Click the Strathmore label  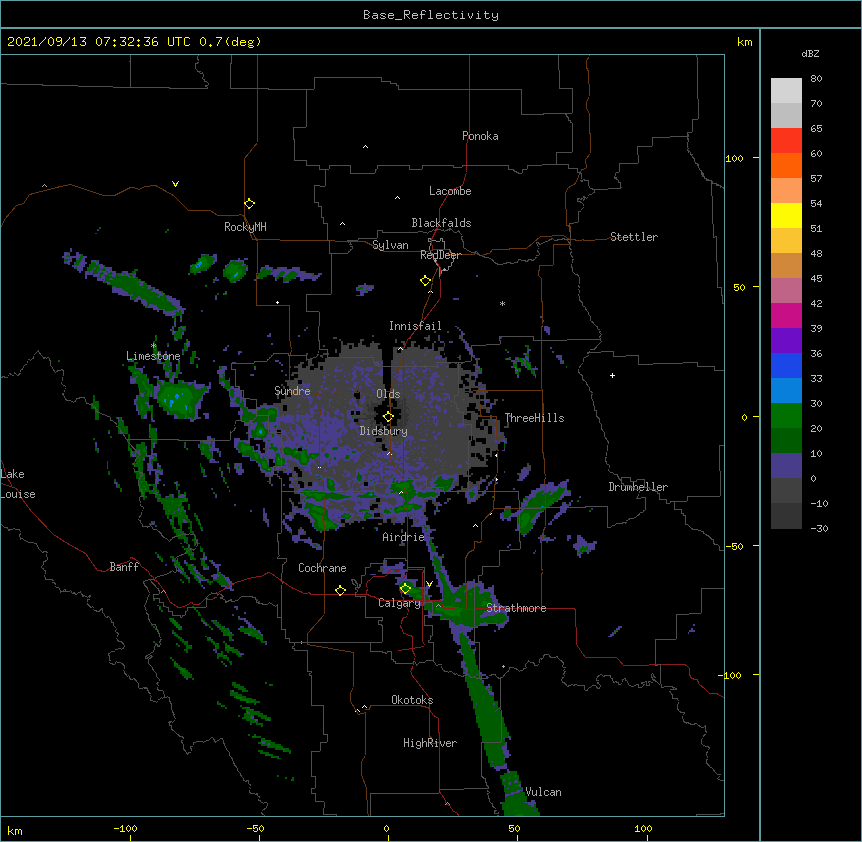tap(516, 608)
